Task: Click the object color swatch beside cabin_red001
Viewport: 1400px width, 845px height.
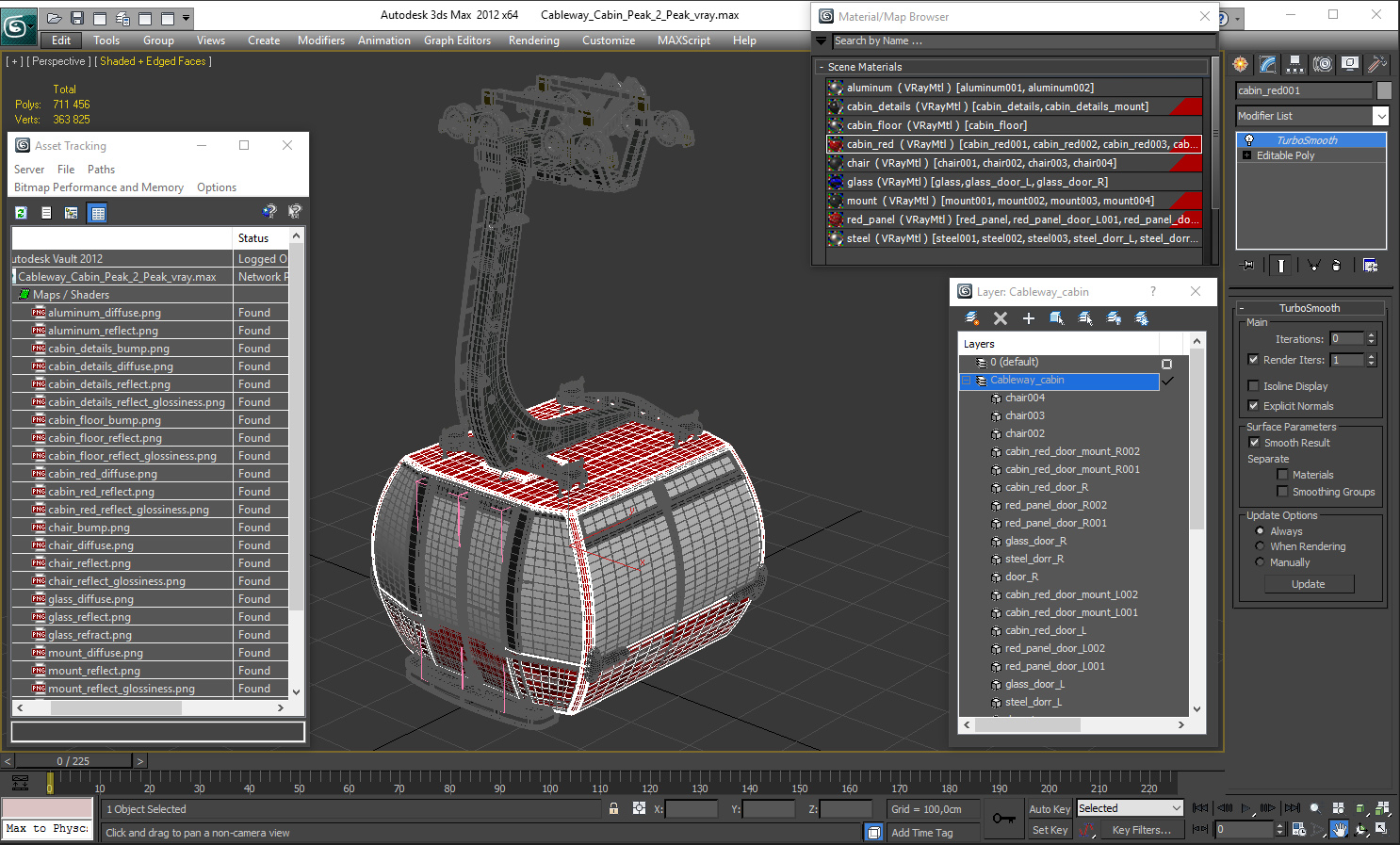Action: 1384,90
